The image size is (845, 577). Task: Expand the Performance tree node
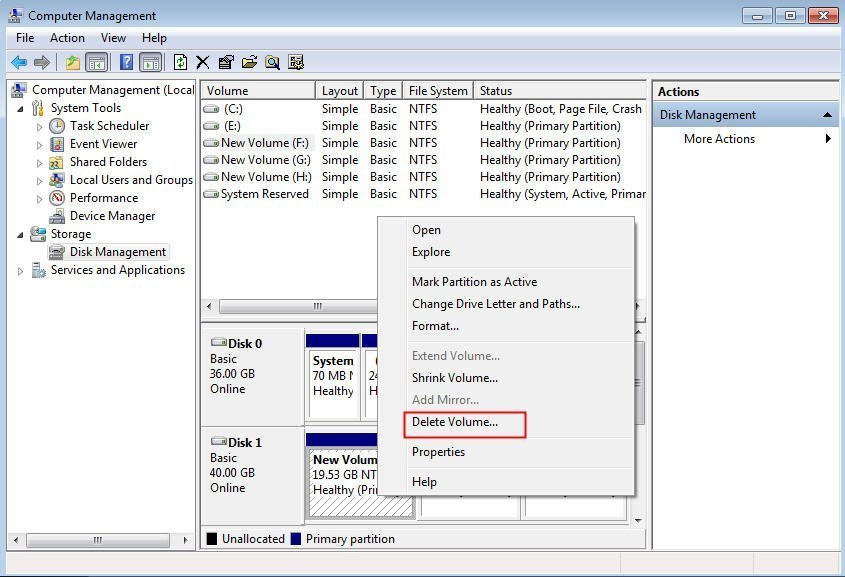39,199
